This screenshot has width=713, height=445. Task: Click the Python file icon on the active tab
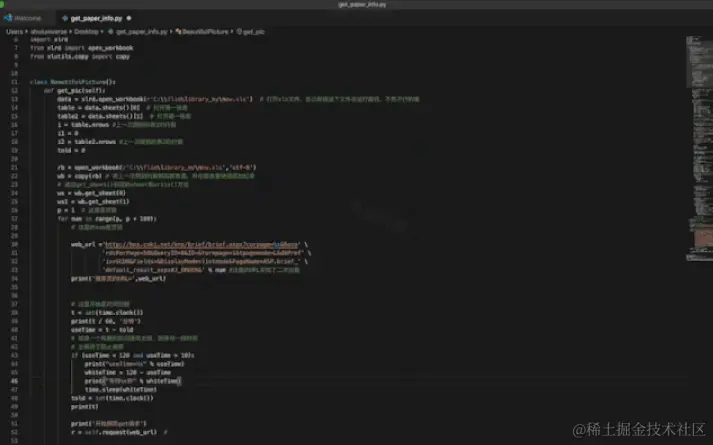point(65,18)
